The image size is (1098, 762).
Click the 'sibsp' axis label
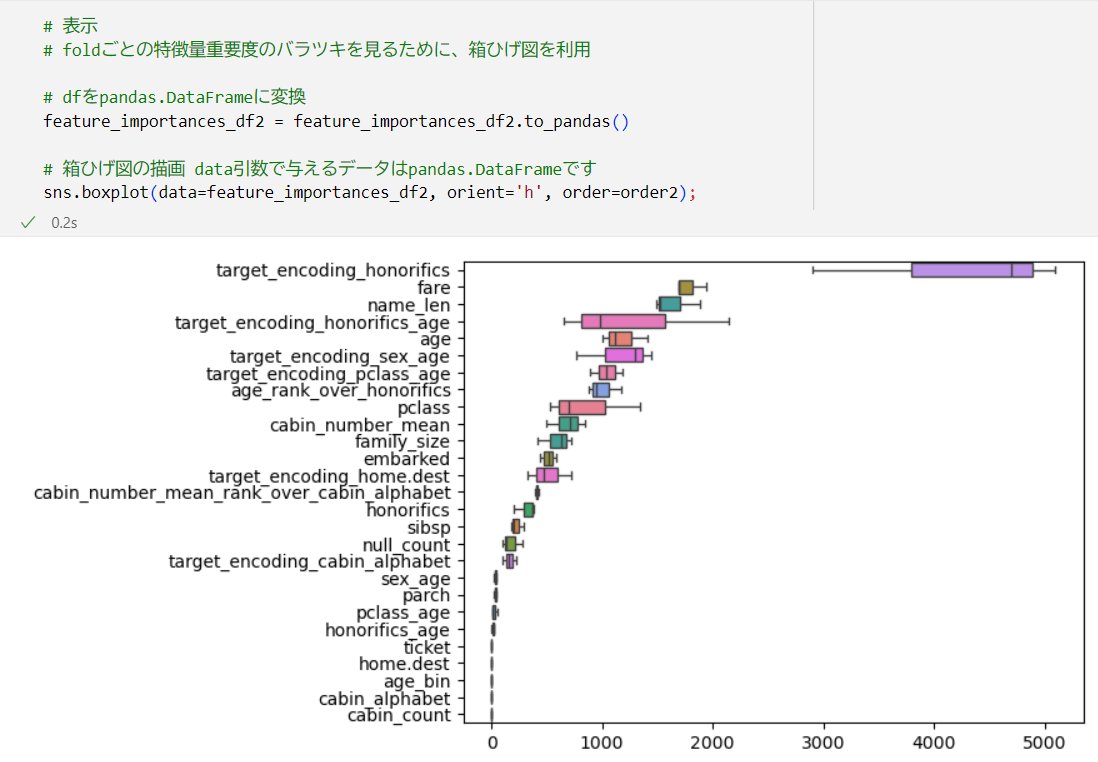(x=429, y=527)
